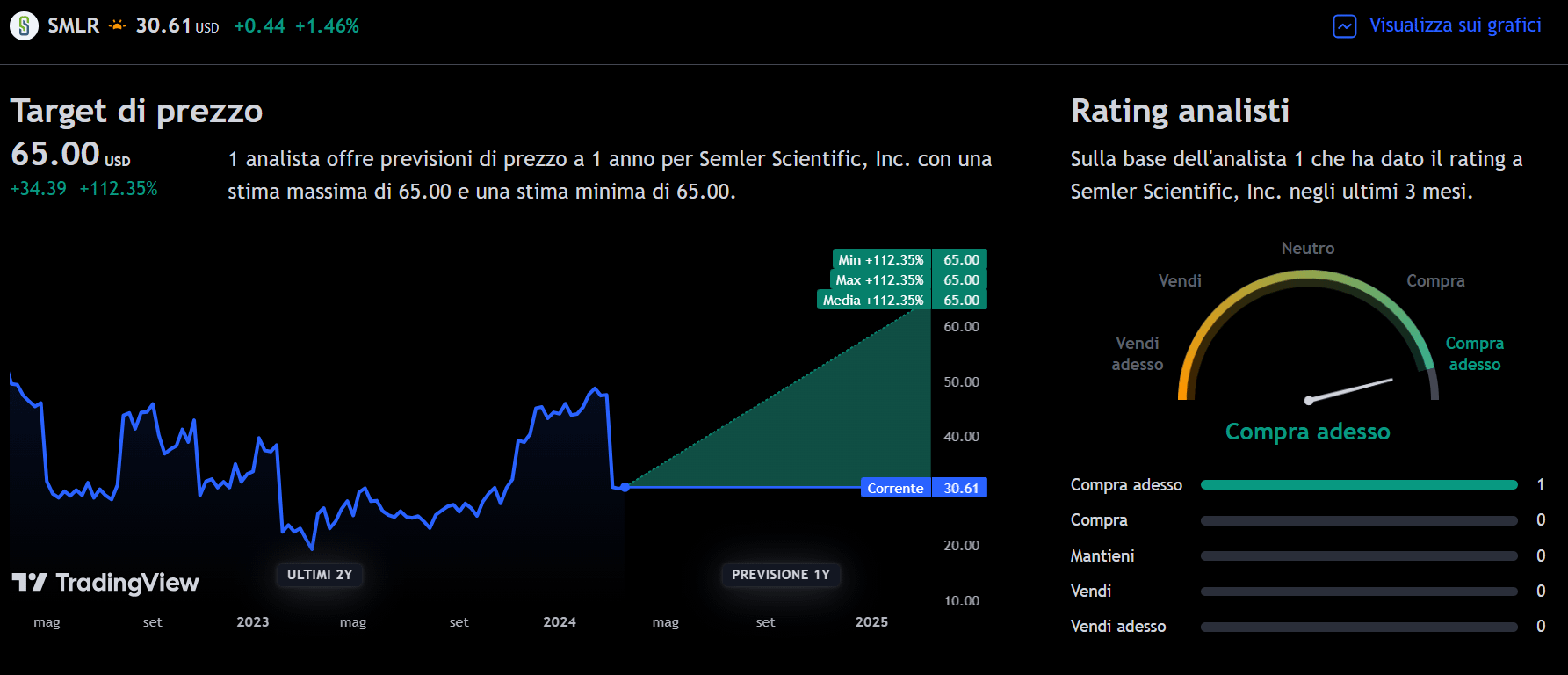Click the SMLR ticker symbol
1568x675 pixels.
tap(74, 26)
